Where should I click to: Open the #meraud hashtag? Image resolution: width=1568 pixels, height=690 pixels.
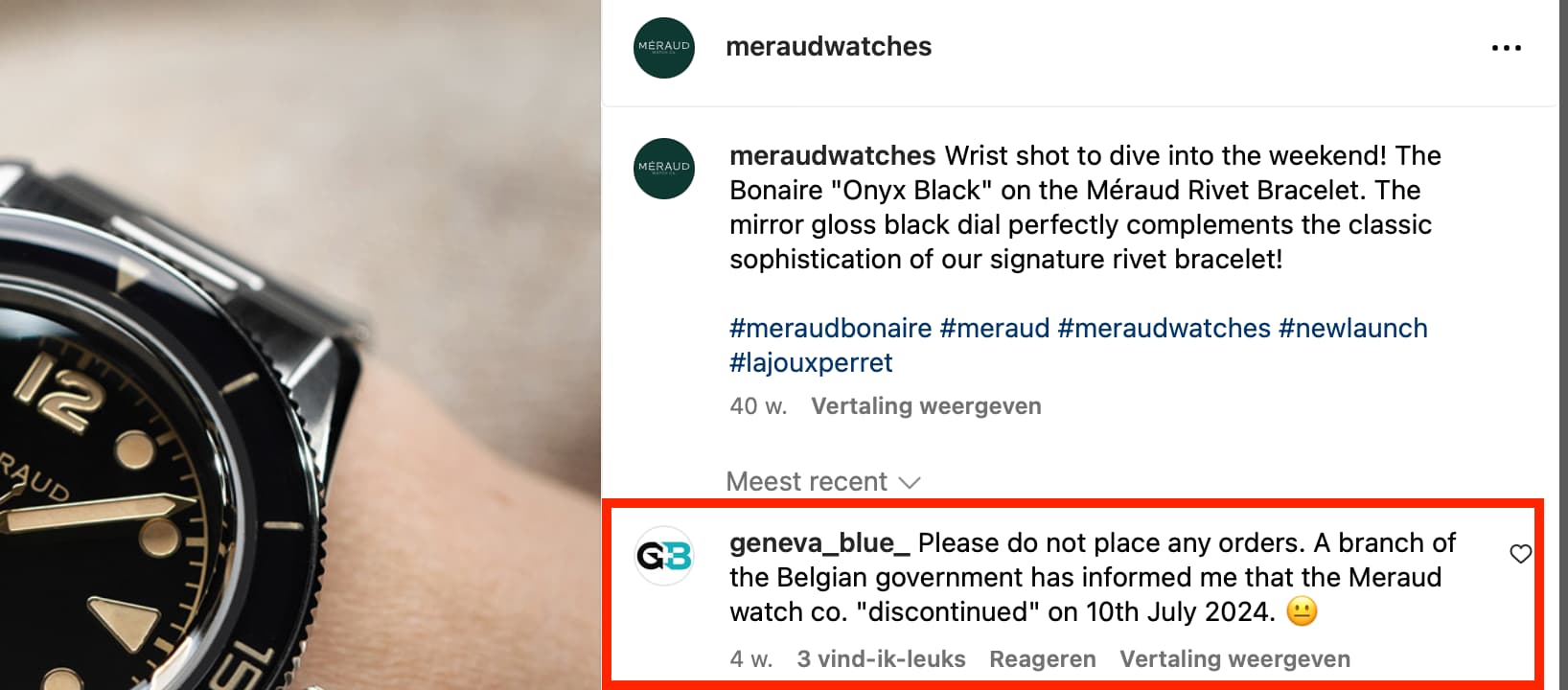995,328
